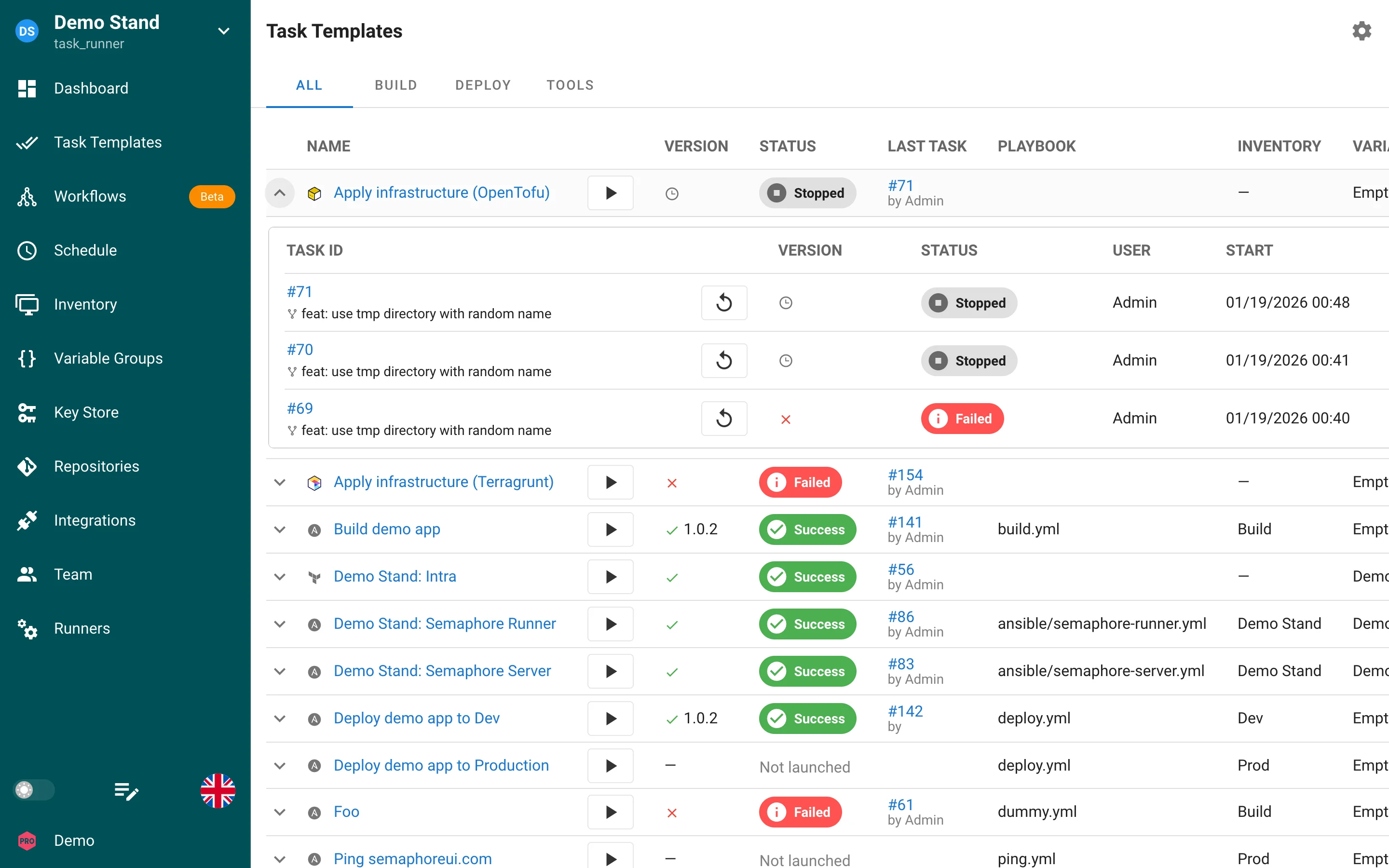Viewport: 1389px width, 868px height.
Task: Open Inventory in the sidebar
Action: pos(125,304)
